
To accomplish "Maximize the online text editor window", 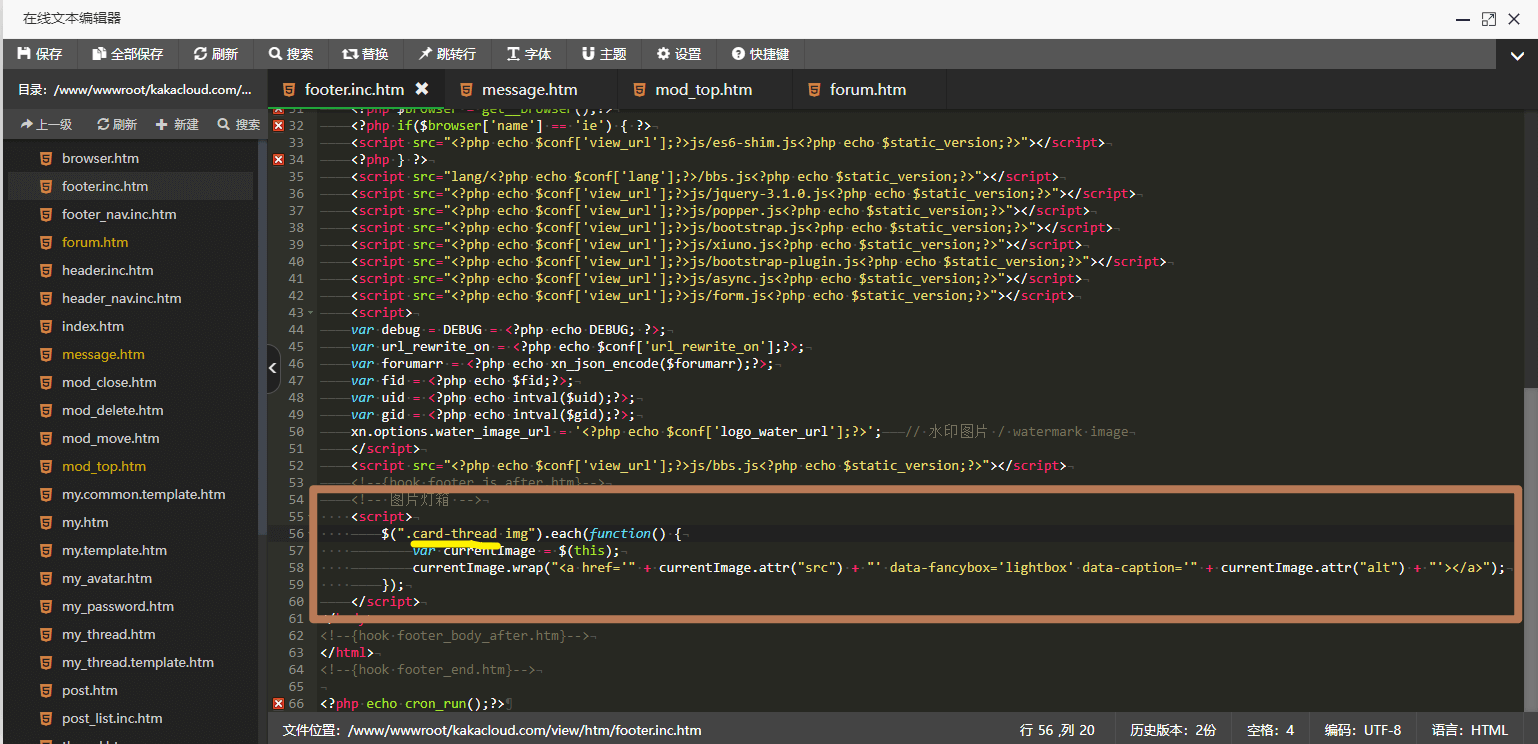I will pos(1488,19).
